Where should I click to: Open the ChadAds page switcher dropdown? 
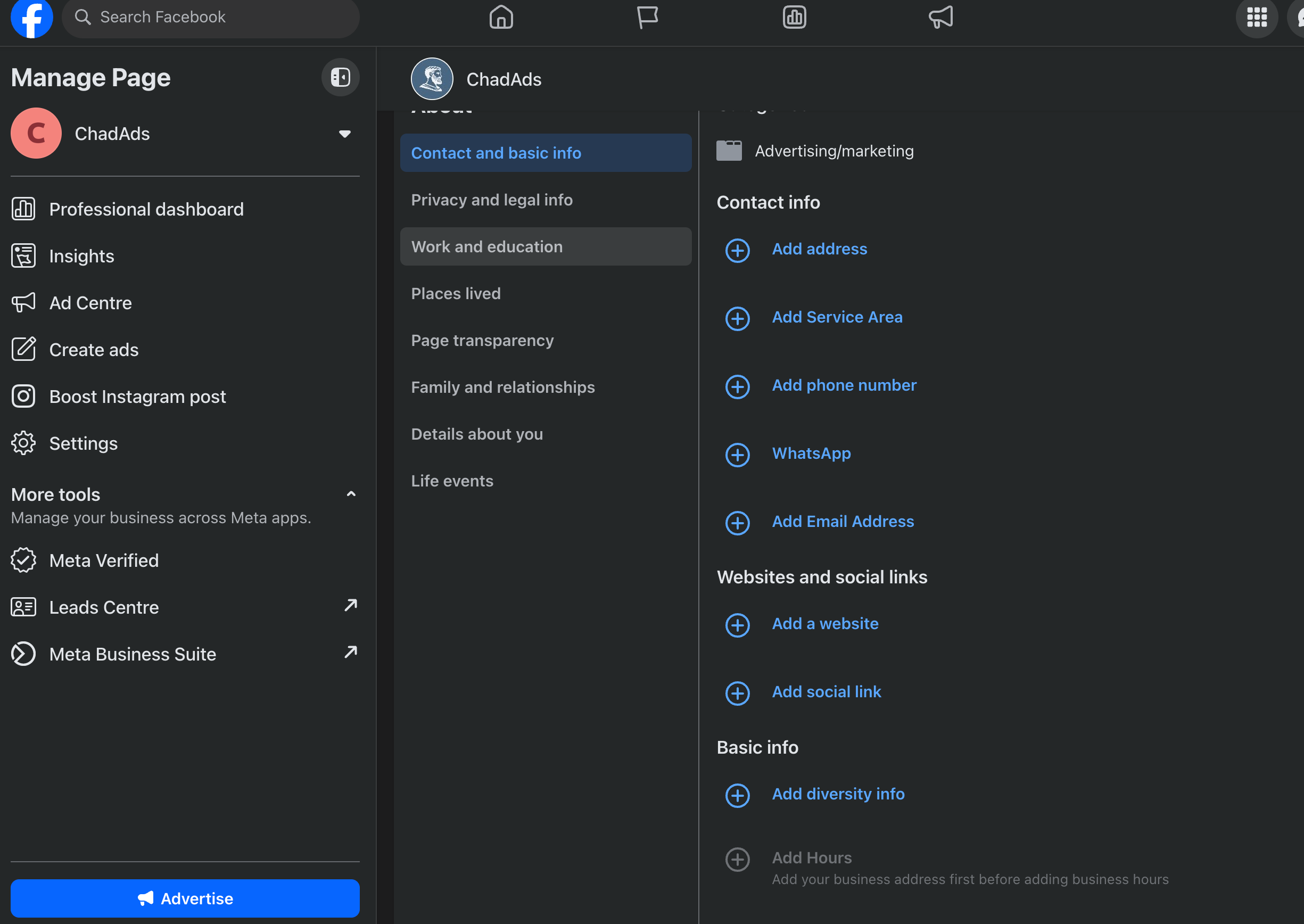click(344, 133)
